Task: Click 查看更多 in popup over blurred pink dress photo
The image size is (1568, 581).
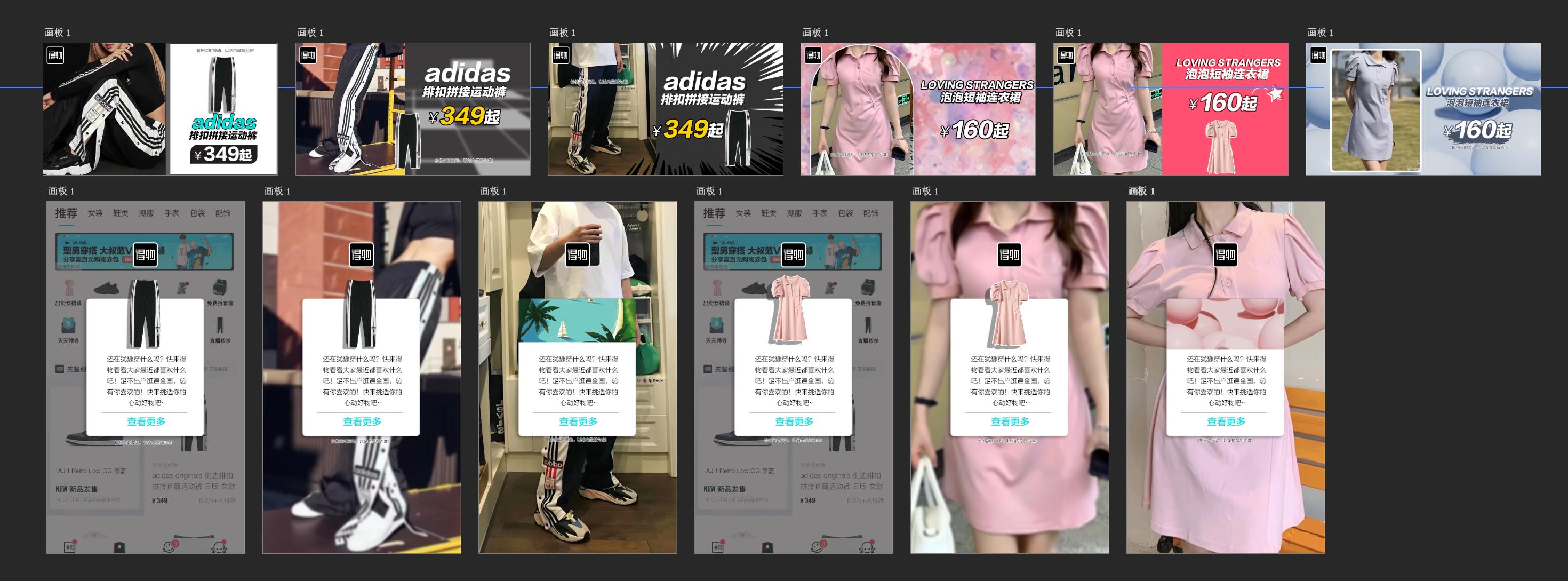Action: tap(1011, 421)
